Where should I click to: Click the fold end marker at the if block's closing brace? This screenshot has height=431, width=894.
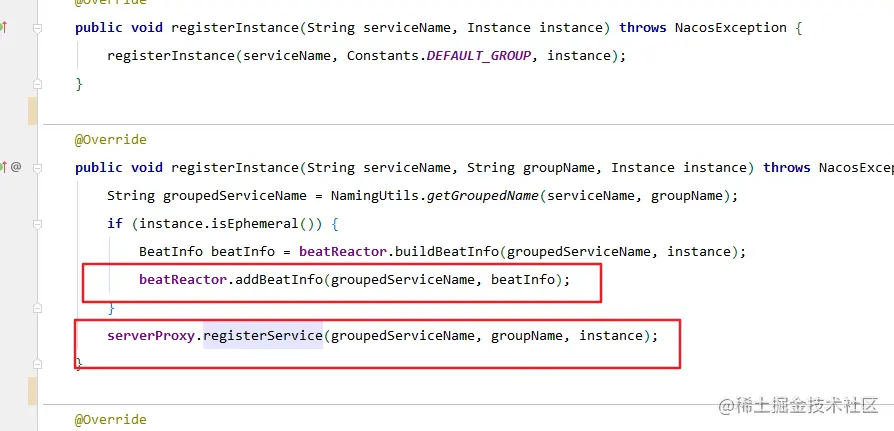point(38,308)
